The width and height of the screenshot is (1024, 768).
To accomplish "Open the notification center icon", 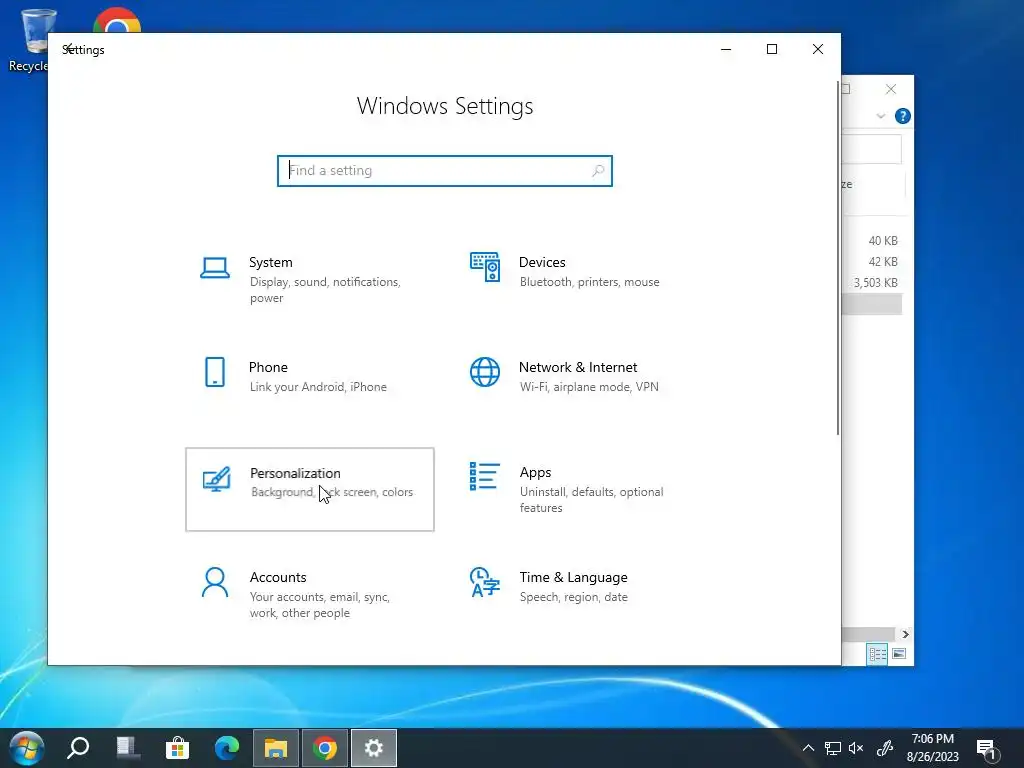I will pyautogui.click(x=987, y=750).
